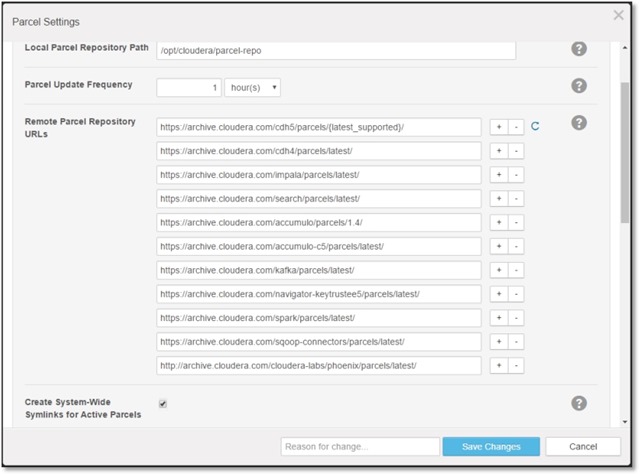Viewport: 640px width, 475px height.
Task: Edit the navigator-keytrustee5 URL field
Action: (x=319, y=294)
